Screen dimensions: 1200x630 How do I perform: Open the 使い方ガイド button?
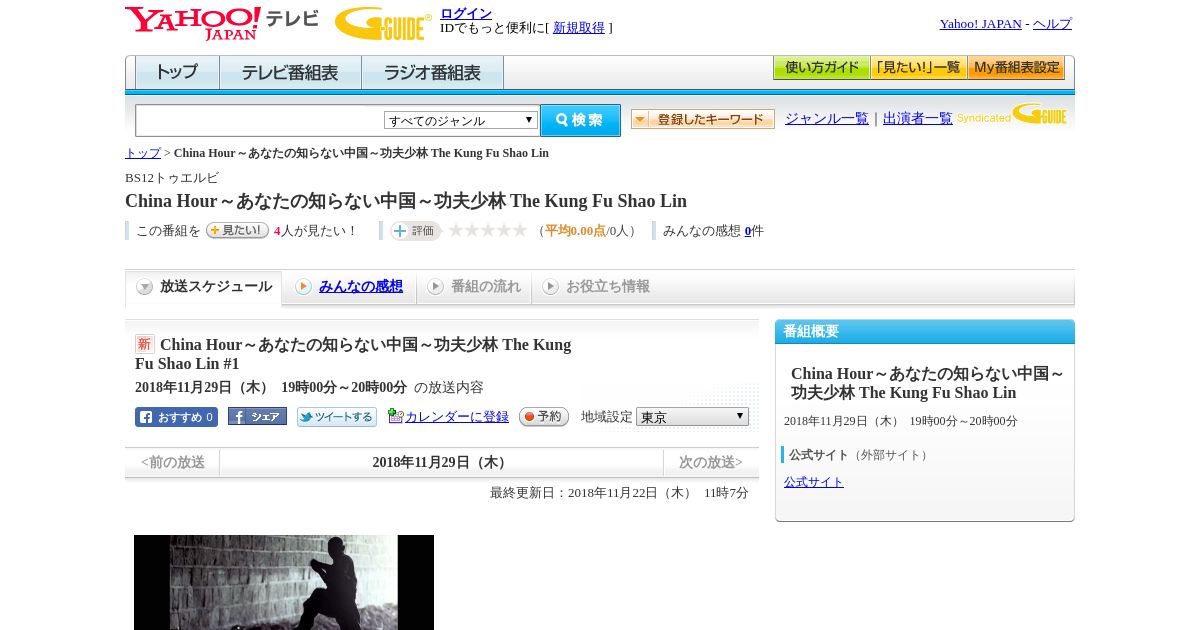[x=821, y=68]
